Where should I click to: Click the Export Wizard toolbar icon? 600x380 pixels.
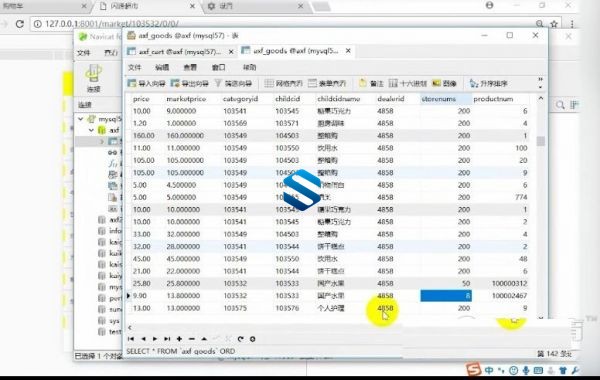coord(175,83)
